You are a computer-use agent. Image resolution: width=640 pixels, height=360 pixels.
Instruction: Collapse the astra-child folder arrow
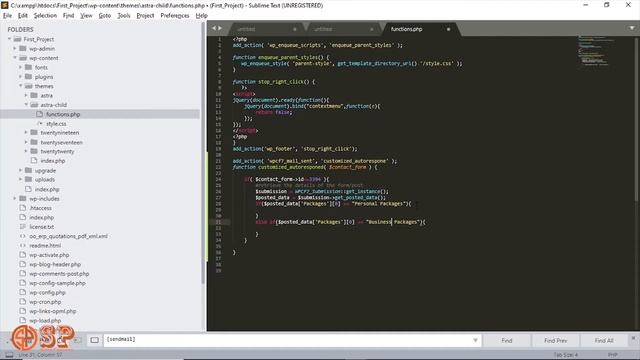coord(27,105)
